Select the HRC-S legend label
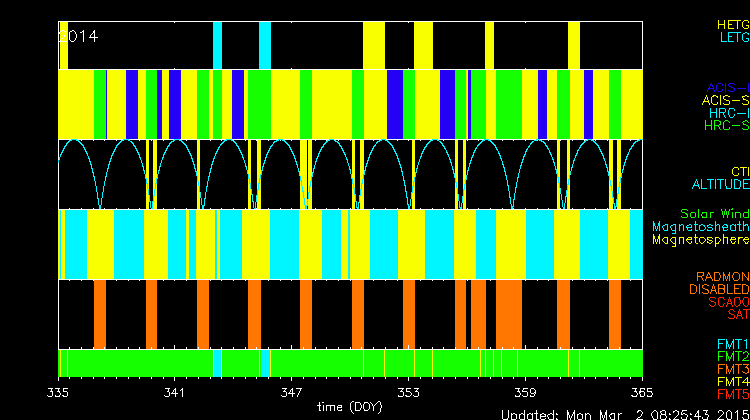Image resolution: width=750 pixels, height=420 pixels. click(726, 126)
